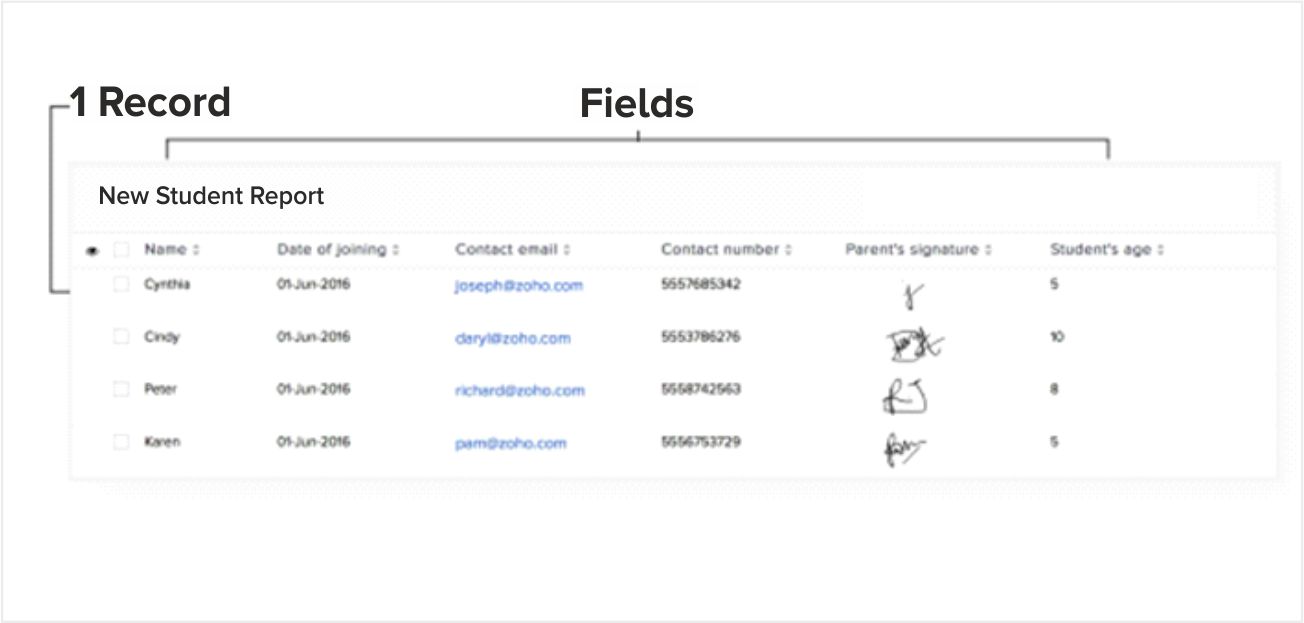Viewport: 1304px width, 623px height.
Task: Click the pam@zoho.com email address
Action: tap(510, 442)
